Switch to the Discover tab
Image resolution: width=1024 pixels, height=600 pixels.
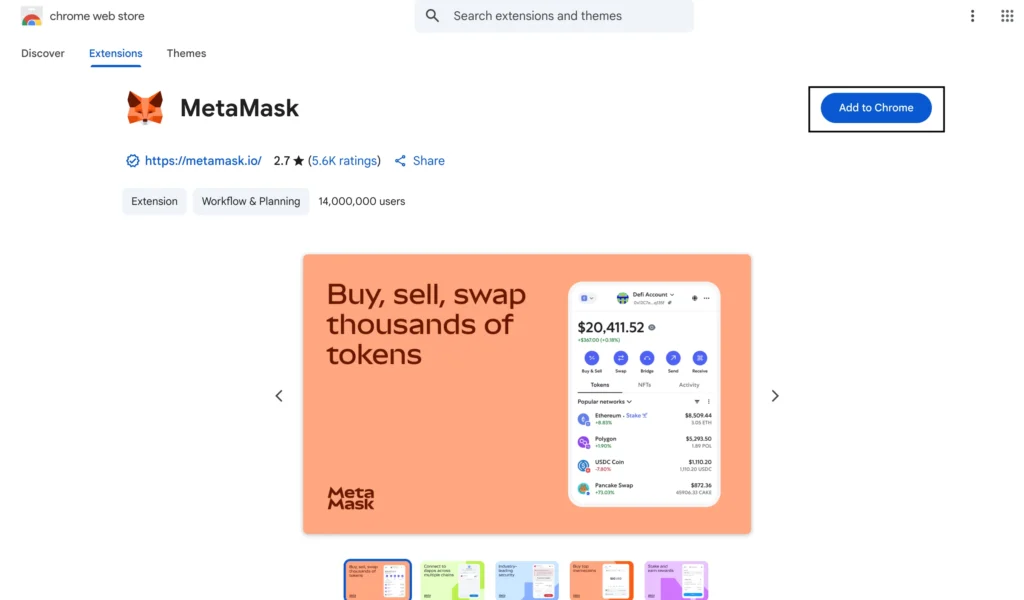(42, 54)
